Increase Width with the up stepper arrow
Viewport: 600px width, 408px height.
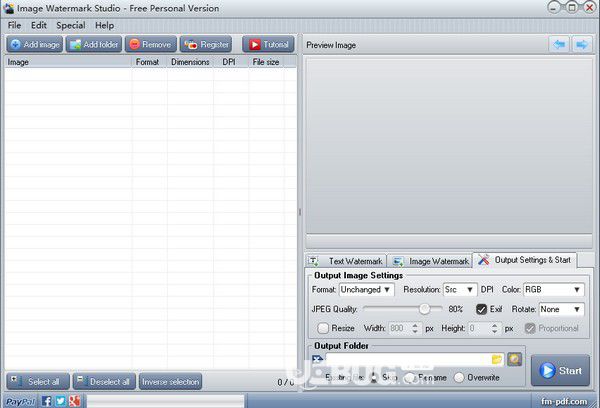tap(415, 325)
